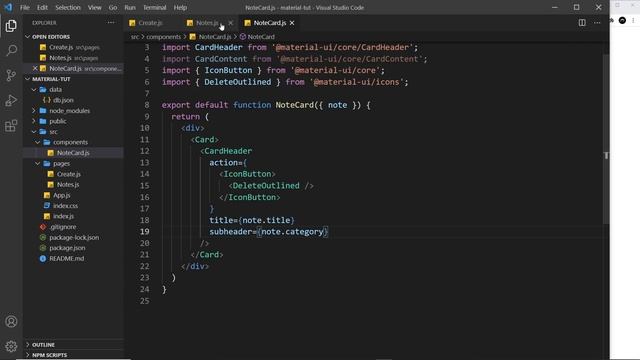Click the Split Editor Right icon
This screenshot has height=360, width=640.
click(x=582, y=23)
